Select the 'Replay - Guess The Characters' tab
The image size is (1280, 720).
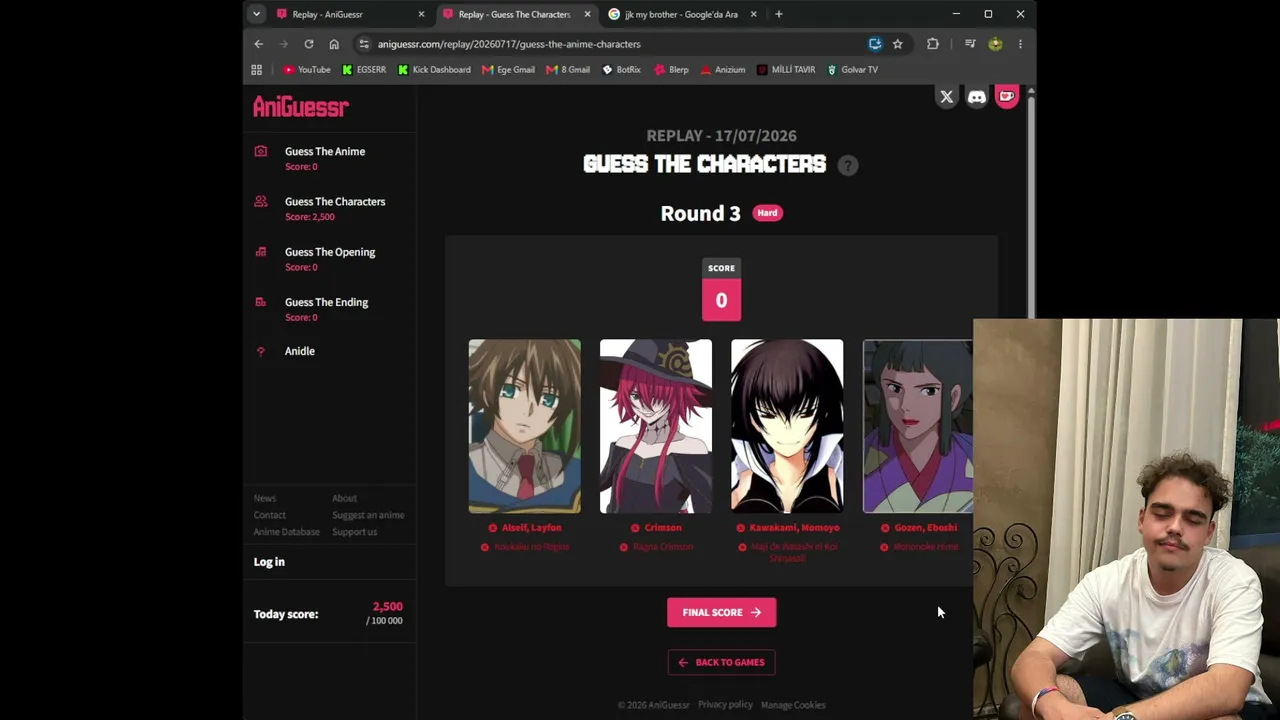517,14
